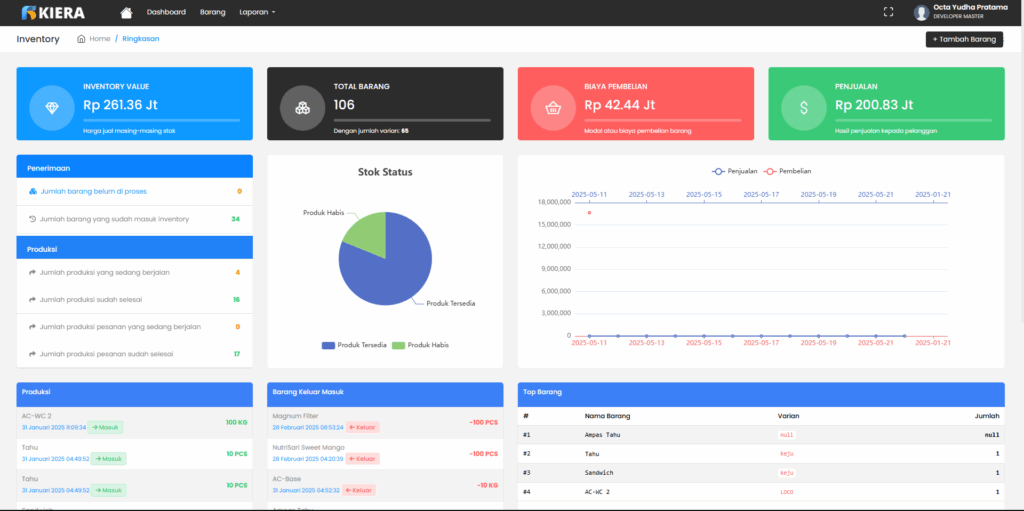Click the home icon in the top navbar
The image size is (1024, 511).
point(126,12)
